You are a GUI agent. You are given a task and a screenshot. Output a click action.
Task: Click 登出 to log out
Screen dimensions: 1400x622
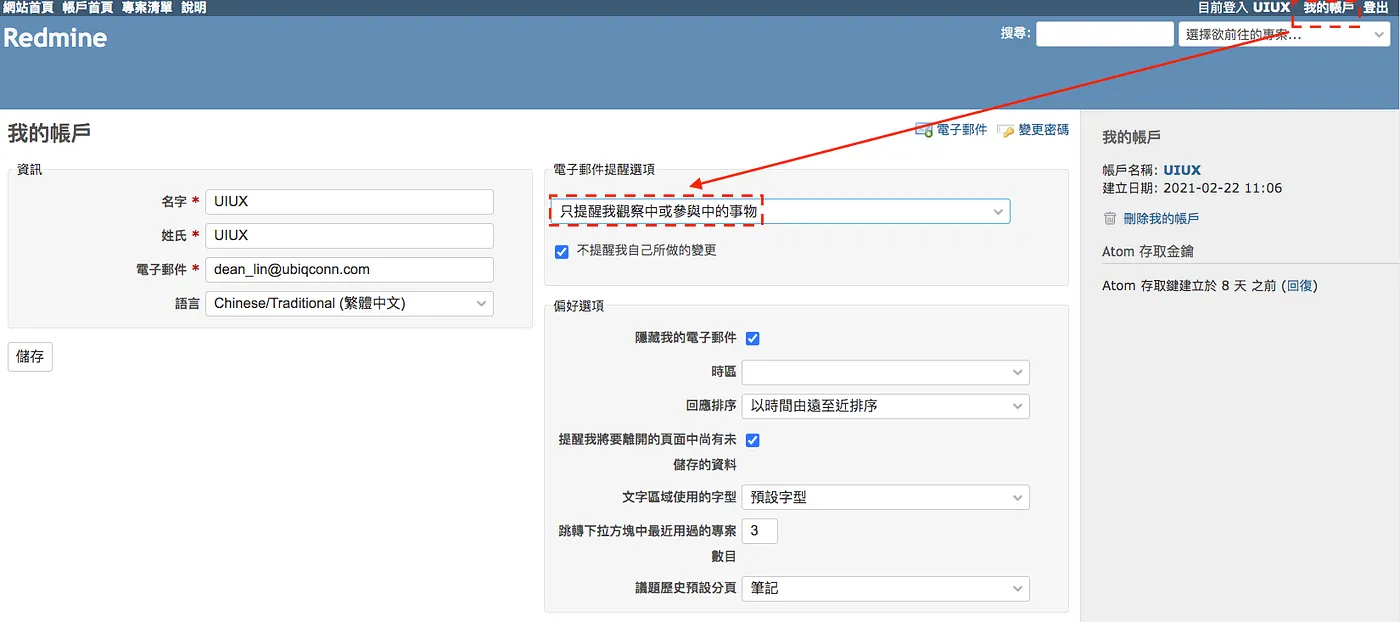[1376, 8]
